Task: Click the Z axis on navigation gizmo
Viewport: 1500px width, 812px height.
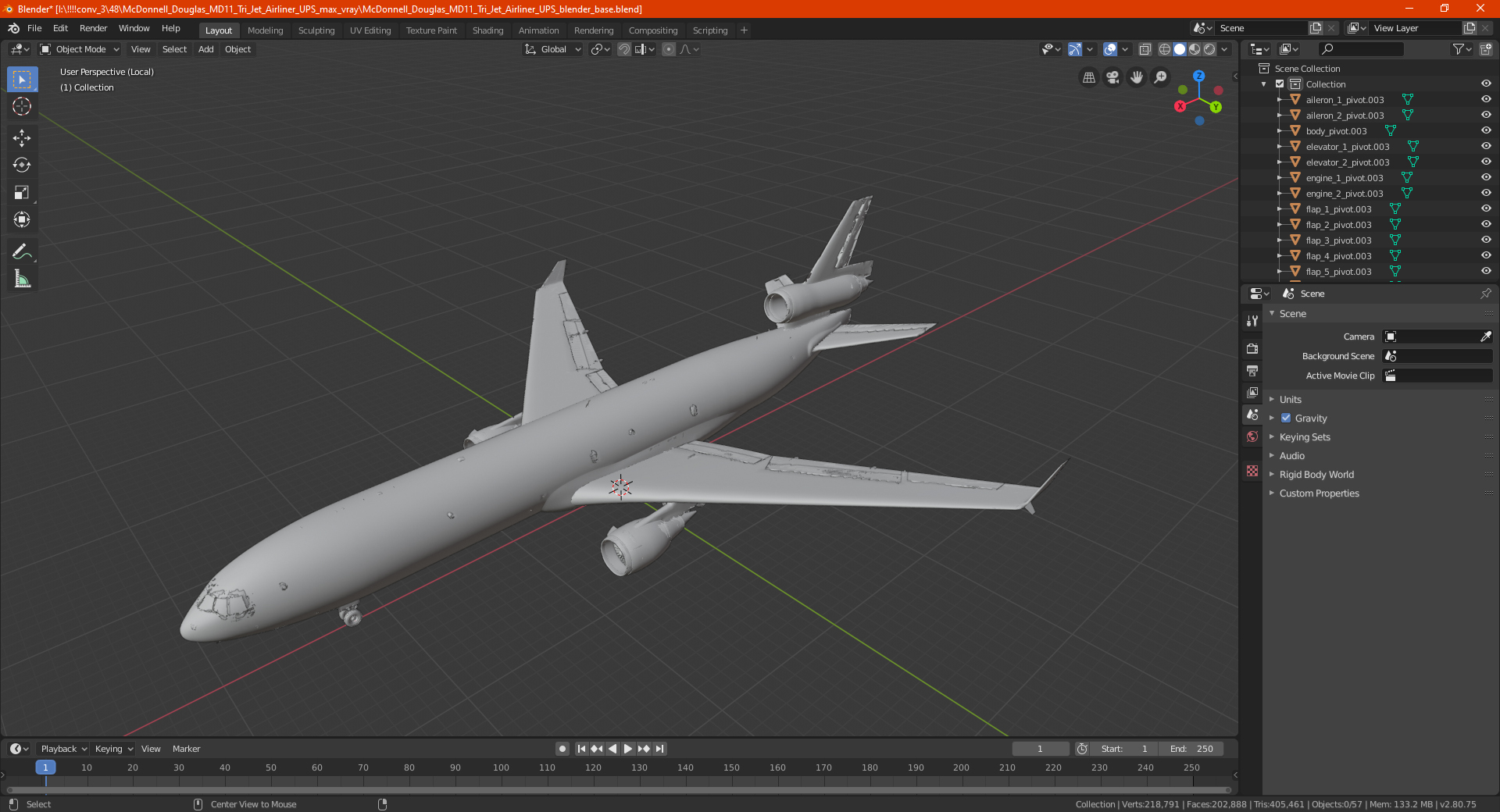Action: (x=1198, y=76)
